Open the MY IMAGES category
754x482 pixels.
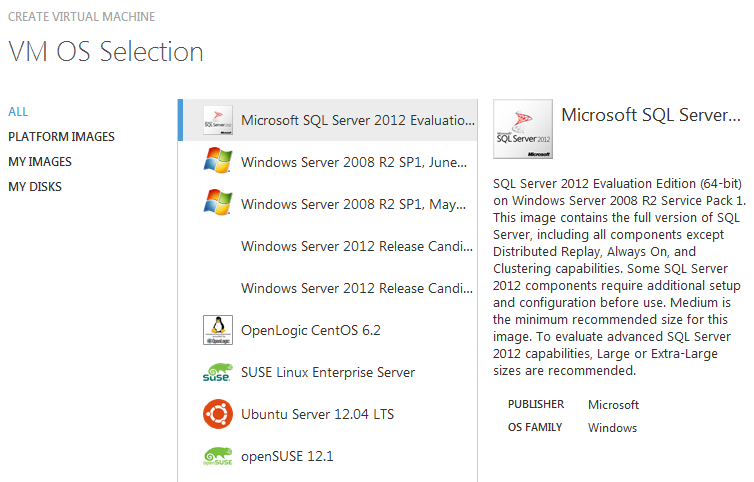click(40, 162)
